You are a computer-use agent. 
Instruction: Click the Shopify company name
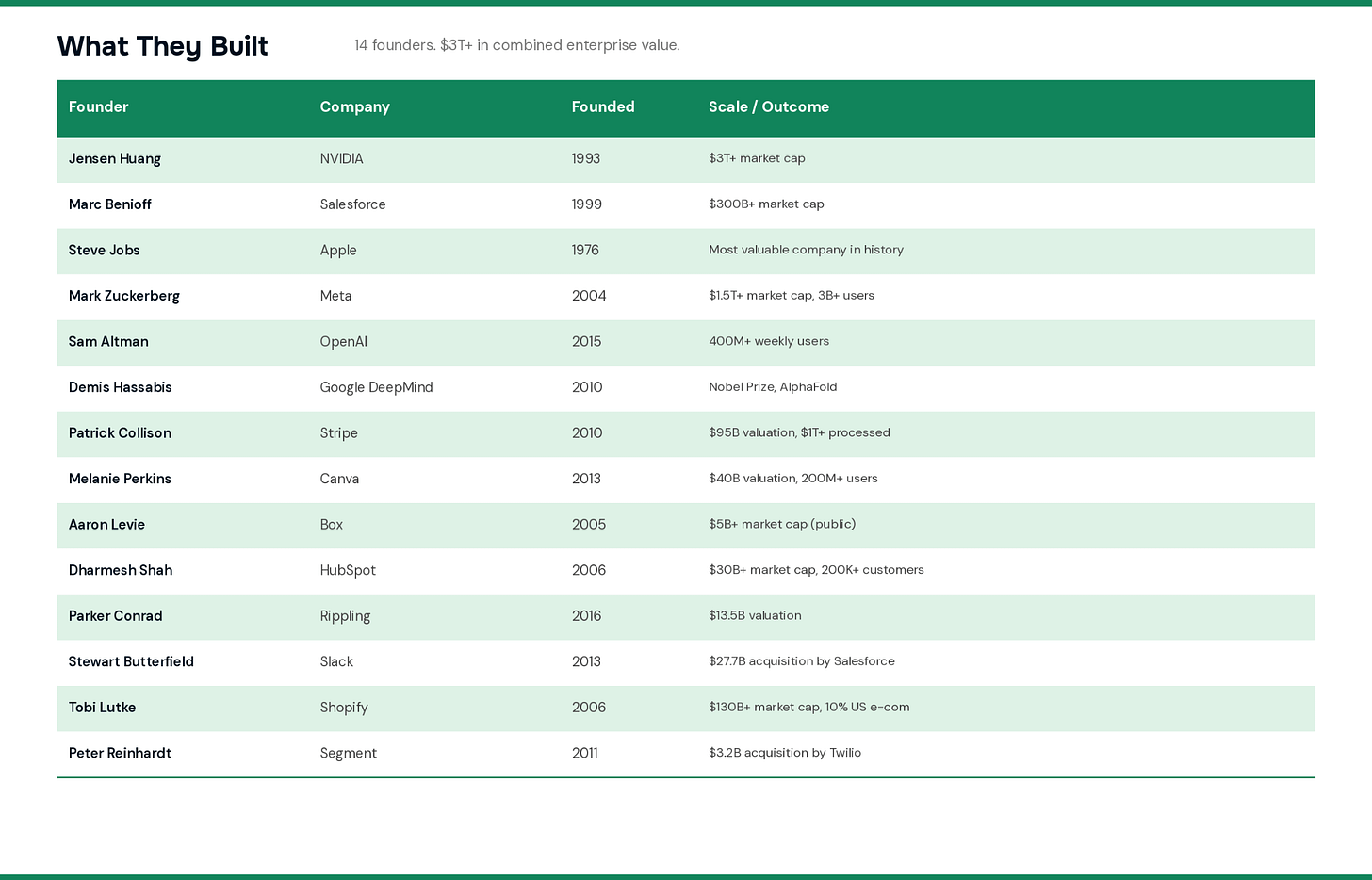[344, 708]
